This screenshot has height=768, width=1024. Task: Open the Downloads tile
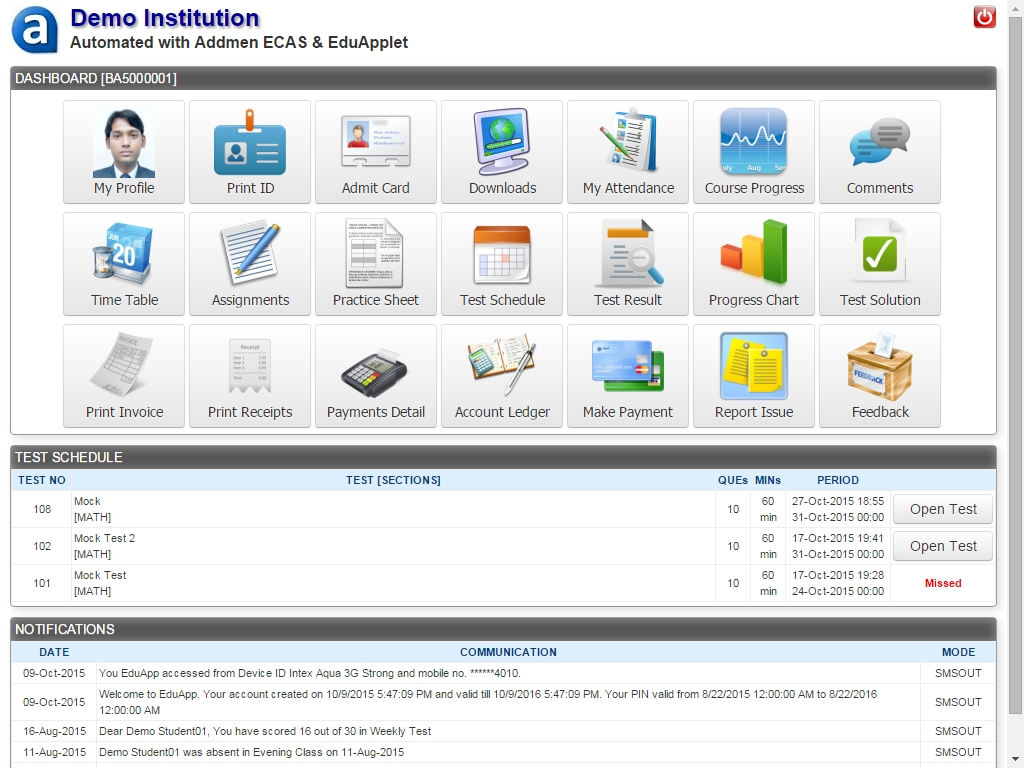tap(502, 152)
